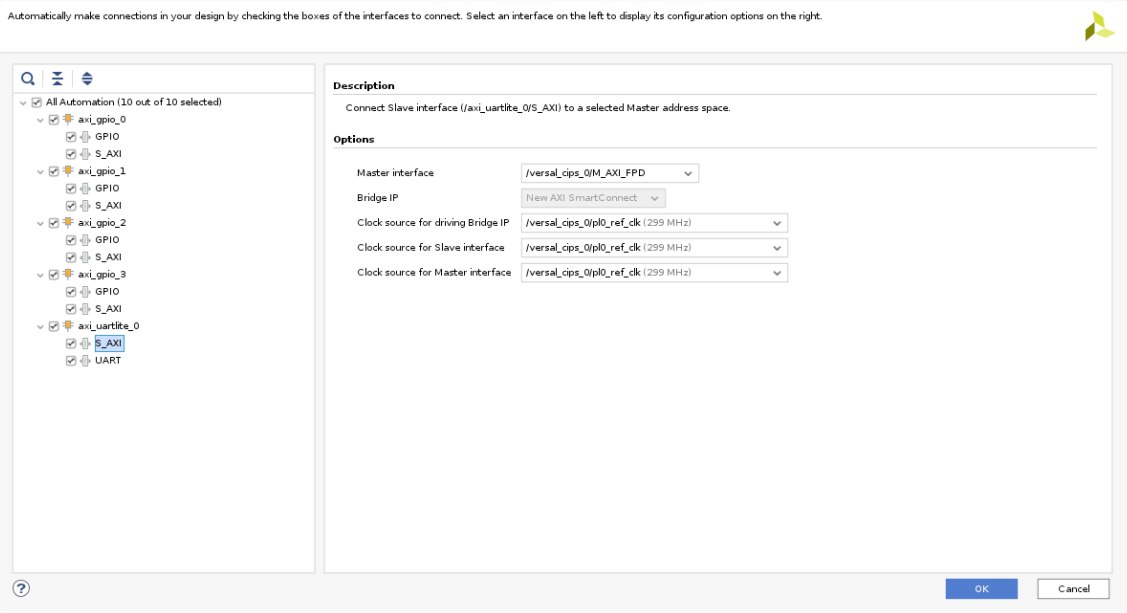Click the search magnifier icon
The width and height of the screenshot is (1127, 613).
[x=28, y=78]
